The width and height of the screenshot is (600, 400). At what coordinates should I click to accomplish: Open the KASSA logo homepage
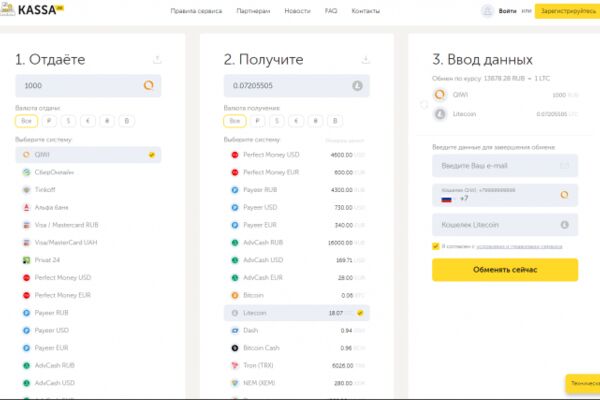32,9
